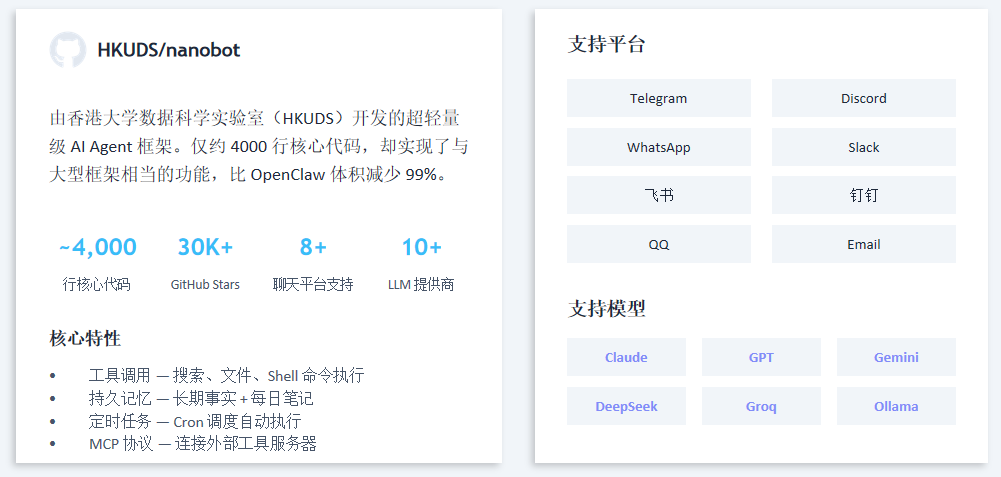Pick the Gemini model tile
This screenshot has height=477, width=1001.
tap(896, 357)
